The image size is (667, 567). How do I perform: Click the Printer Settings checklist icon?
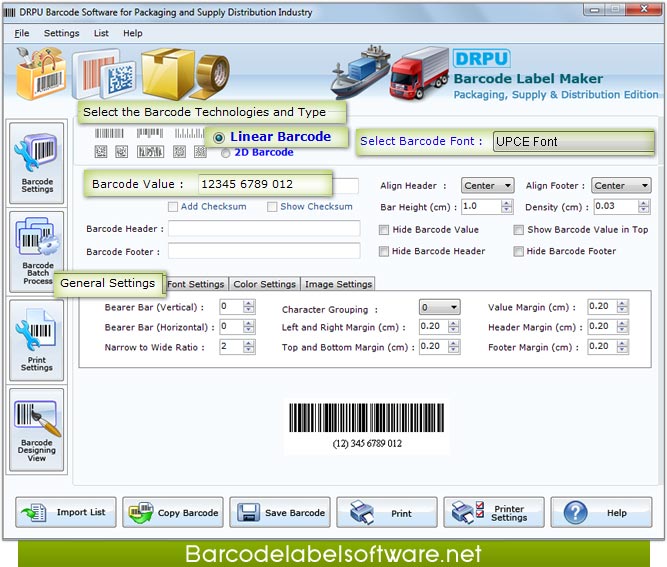468,512
